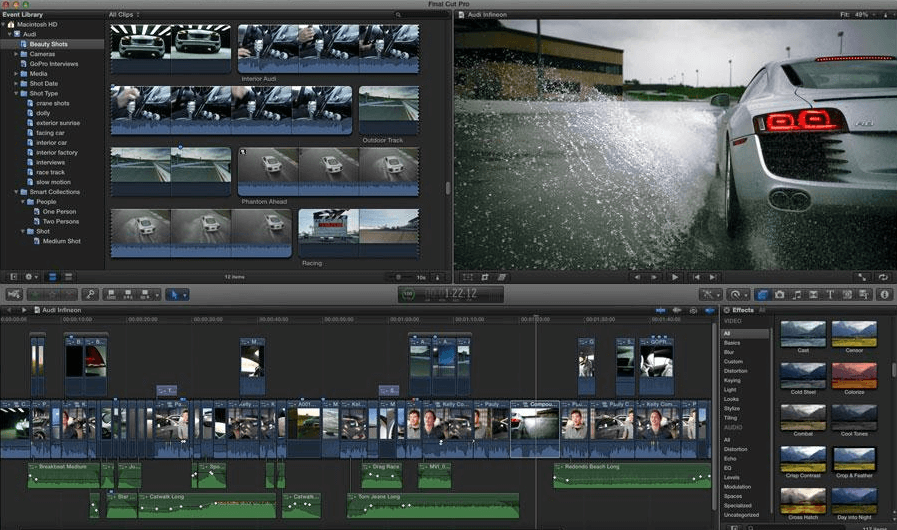This screenshot has width=897, height=530.
Task: Click the insert clip edit button
Action: [x=128, y=294]
